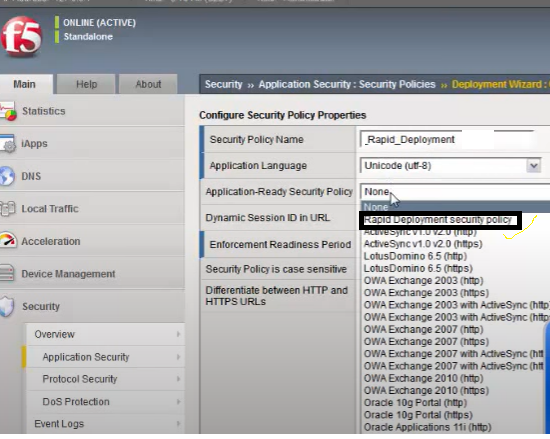
Task: Switch to the About tab
Action: [x=148, y=84]
